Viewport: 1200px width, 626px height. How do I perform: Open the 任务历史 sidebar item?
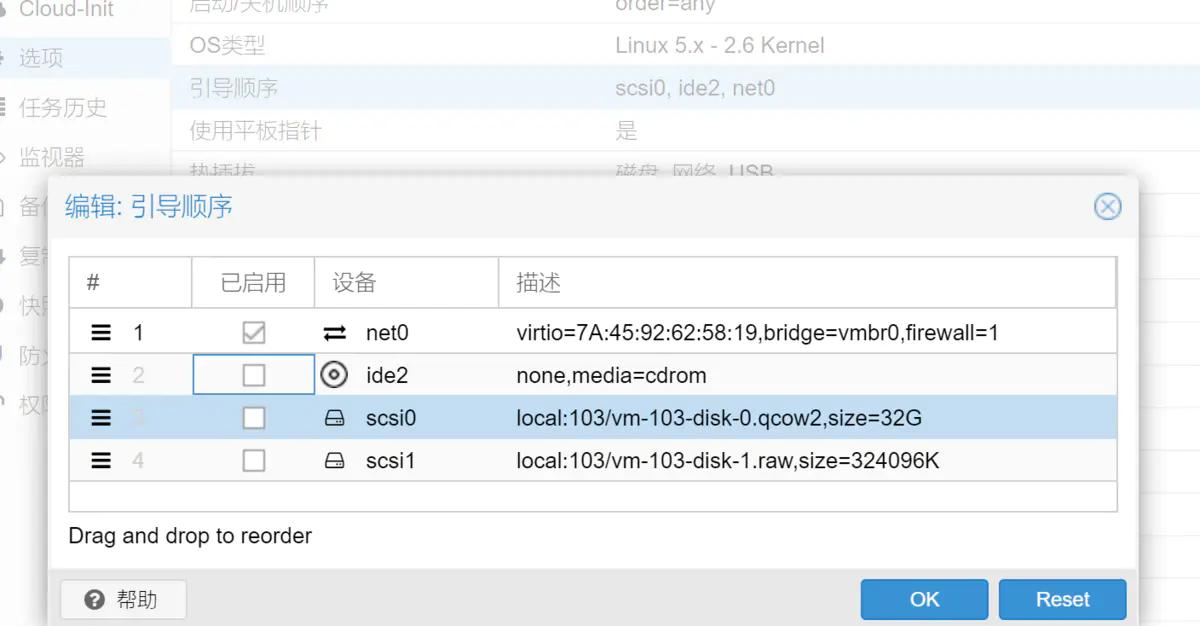click(x=63, y=108)
